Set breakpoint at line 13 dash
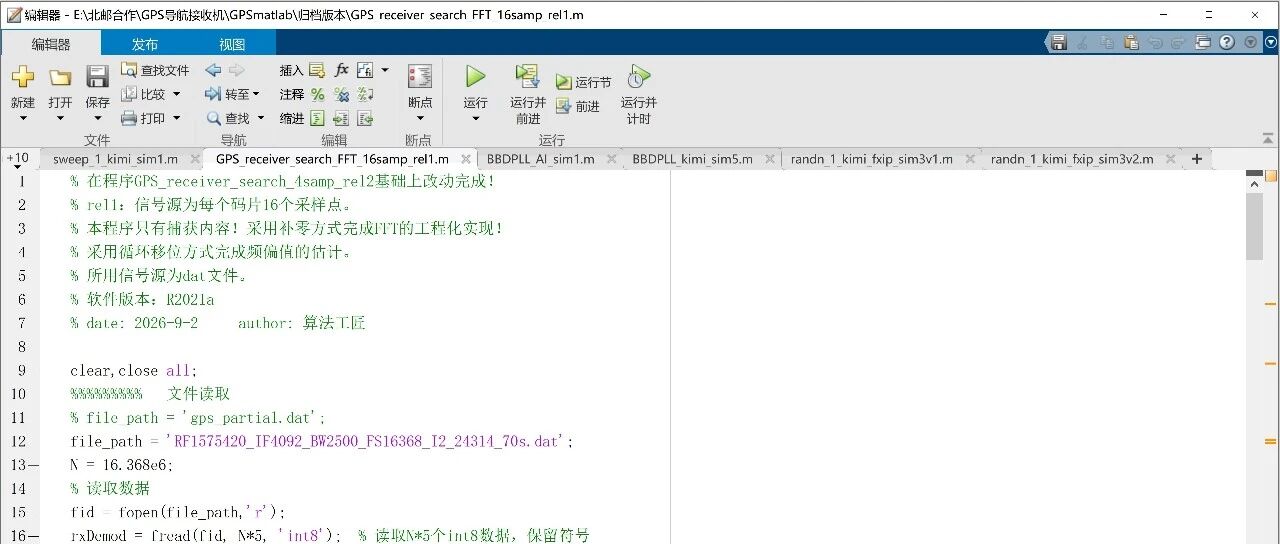This screenshot has width=1280, height=544. (34, 465)
